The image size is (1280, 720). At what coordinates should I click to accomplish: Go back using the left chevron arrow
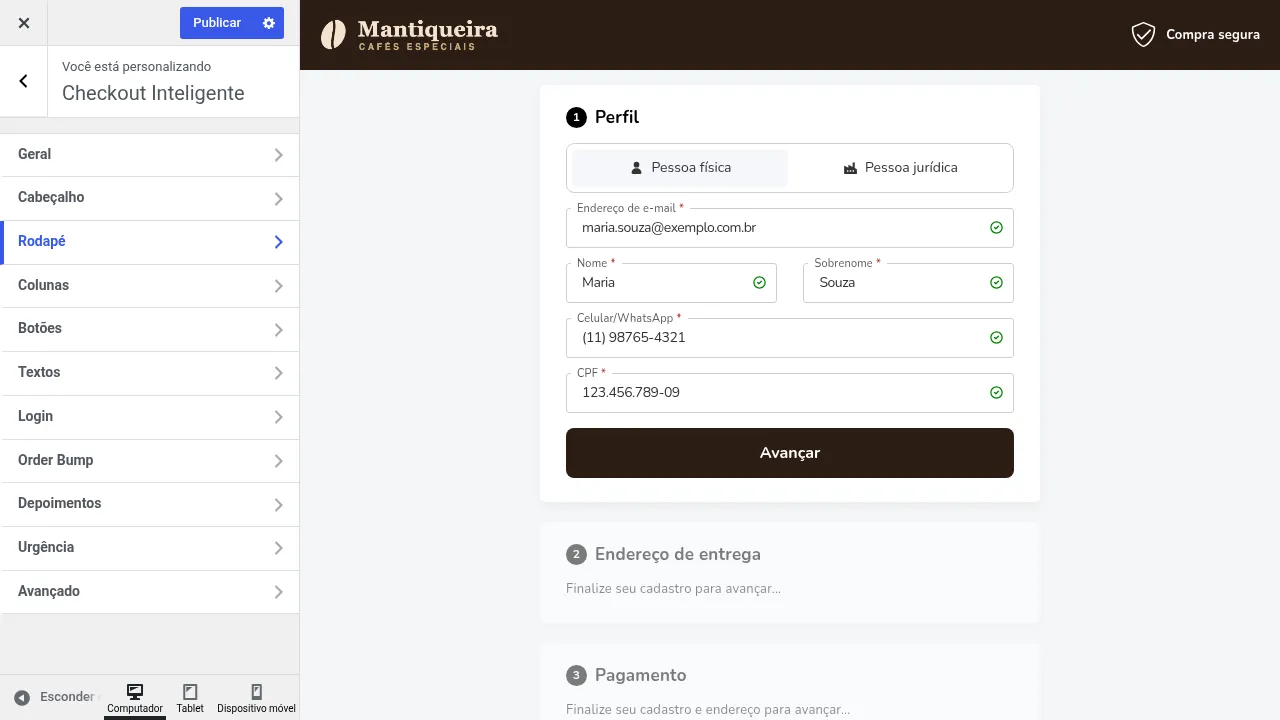point(24,81)
